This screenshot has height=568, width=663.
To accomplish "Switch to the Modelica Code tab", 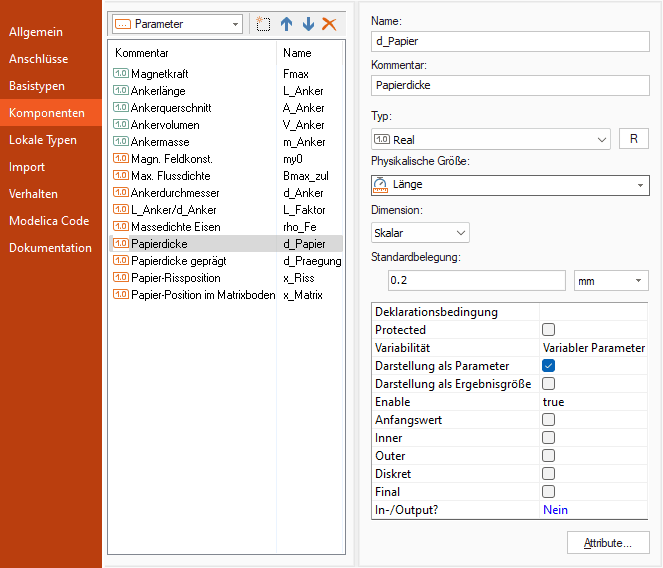I will [50, 221].
